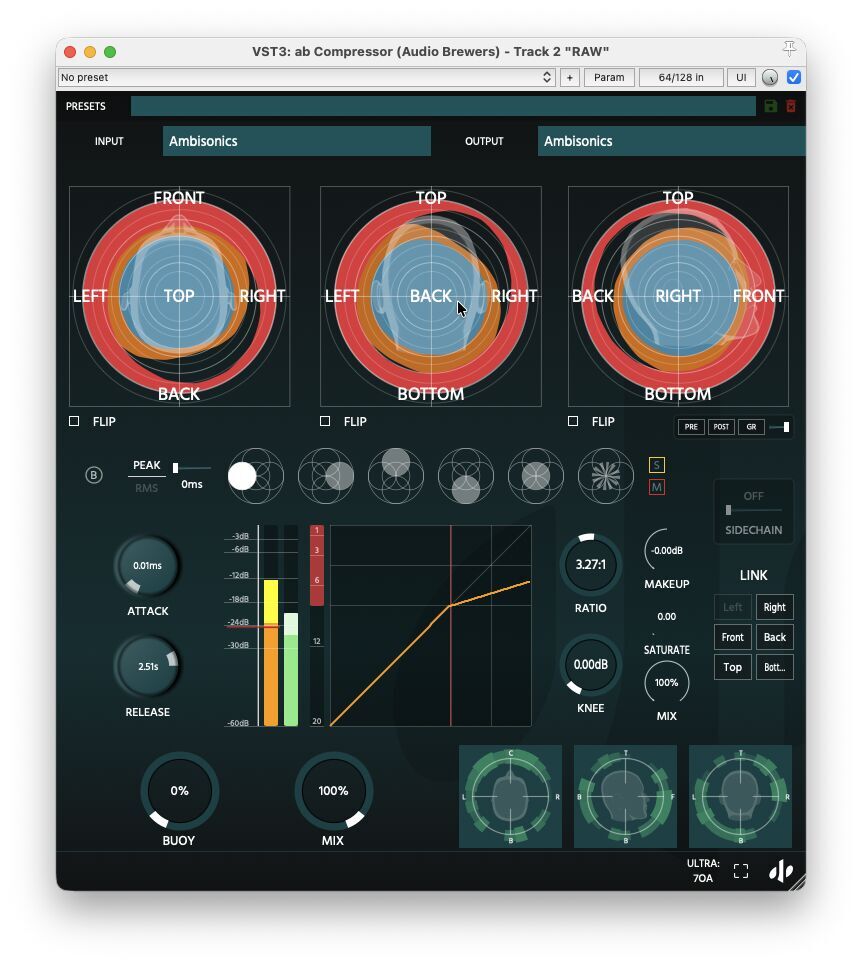Click the SIDECHAIN OFF slider handle
862x965 pixels.
click(x=728, y=510)
